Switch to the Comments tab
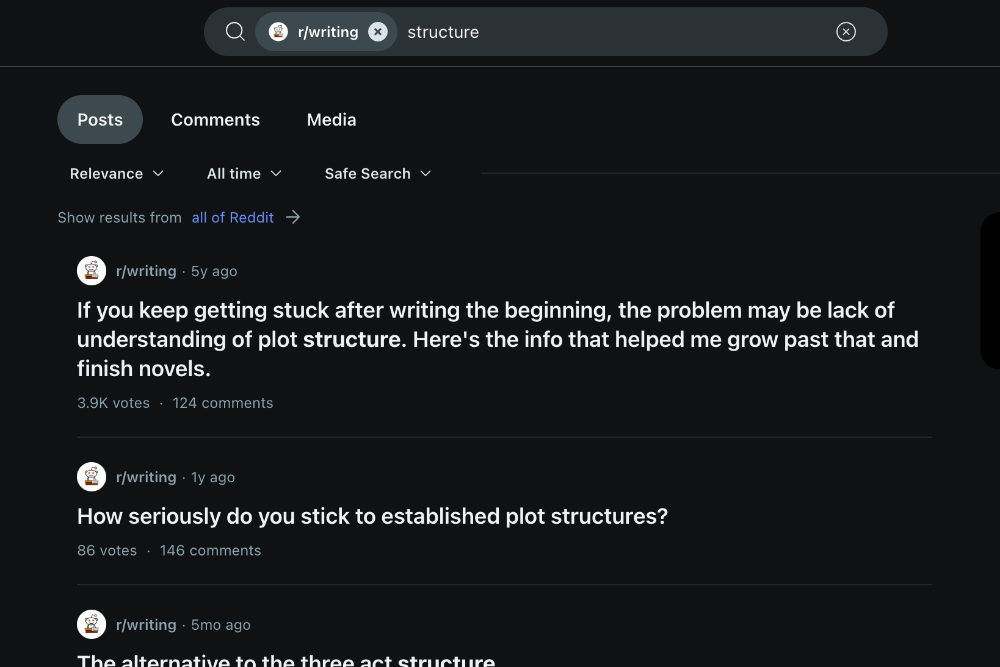 [x=215, y=120]
